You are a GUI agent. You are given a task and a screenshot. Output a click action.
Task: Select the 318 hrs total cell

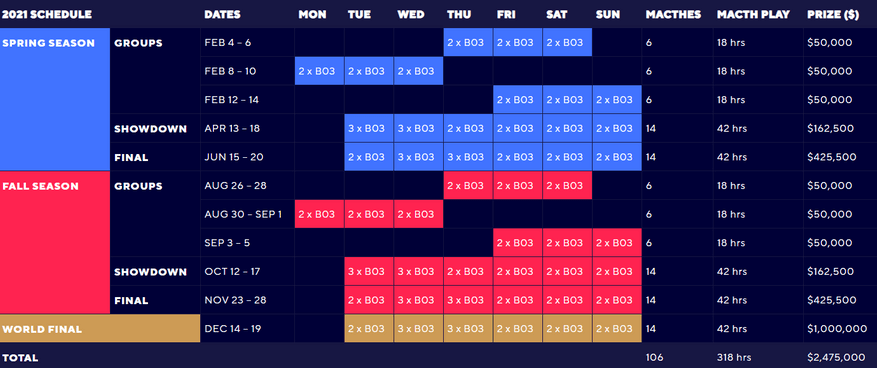pyautogui.click(x=732, y=357)
